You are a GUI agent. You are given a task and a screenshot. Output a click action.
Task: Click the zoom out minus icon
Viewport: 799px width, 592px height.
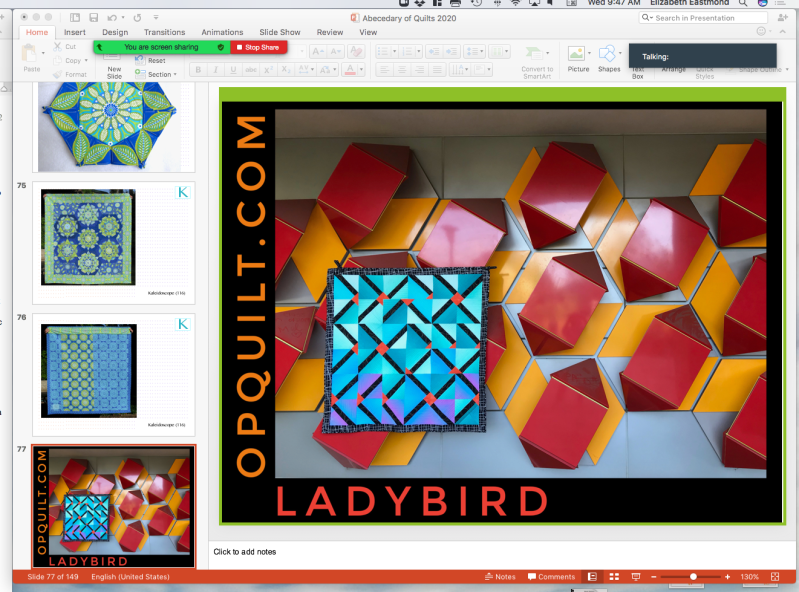(x=654, y=577)
